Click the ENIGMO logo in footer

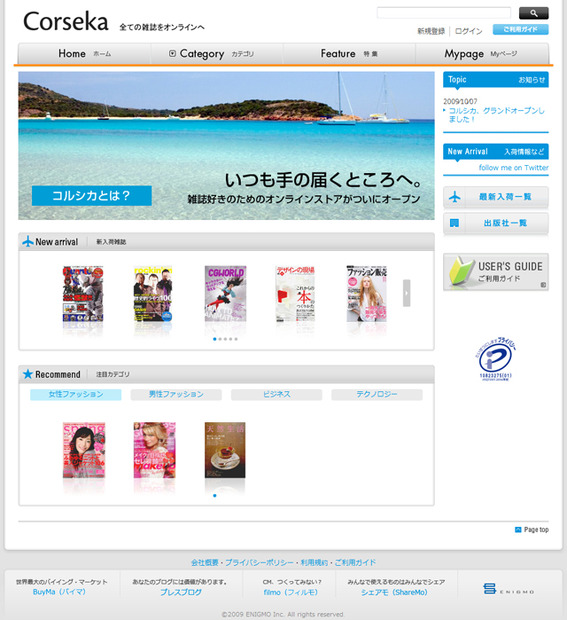508,589
